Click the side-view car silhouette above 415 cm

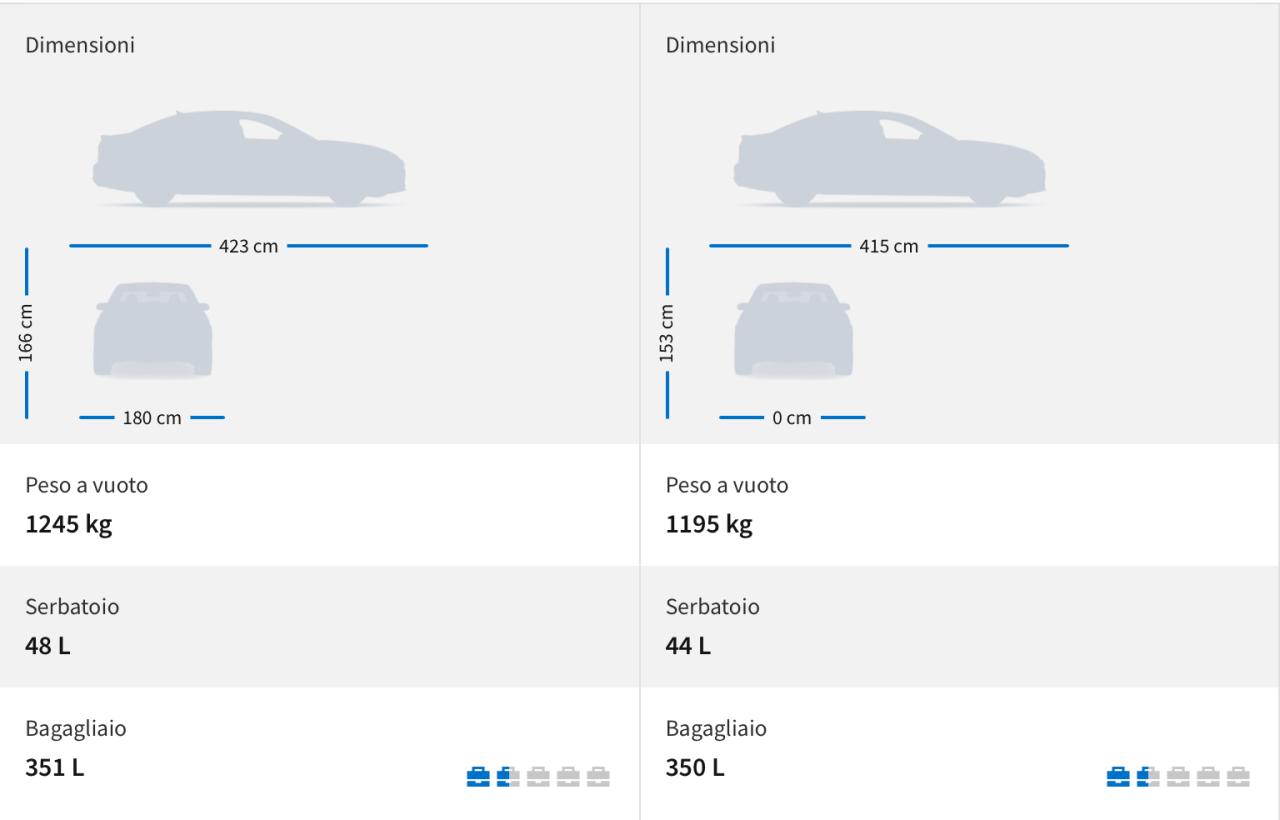889,159
